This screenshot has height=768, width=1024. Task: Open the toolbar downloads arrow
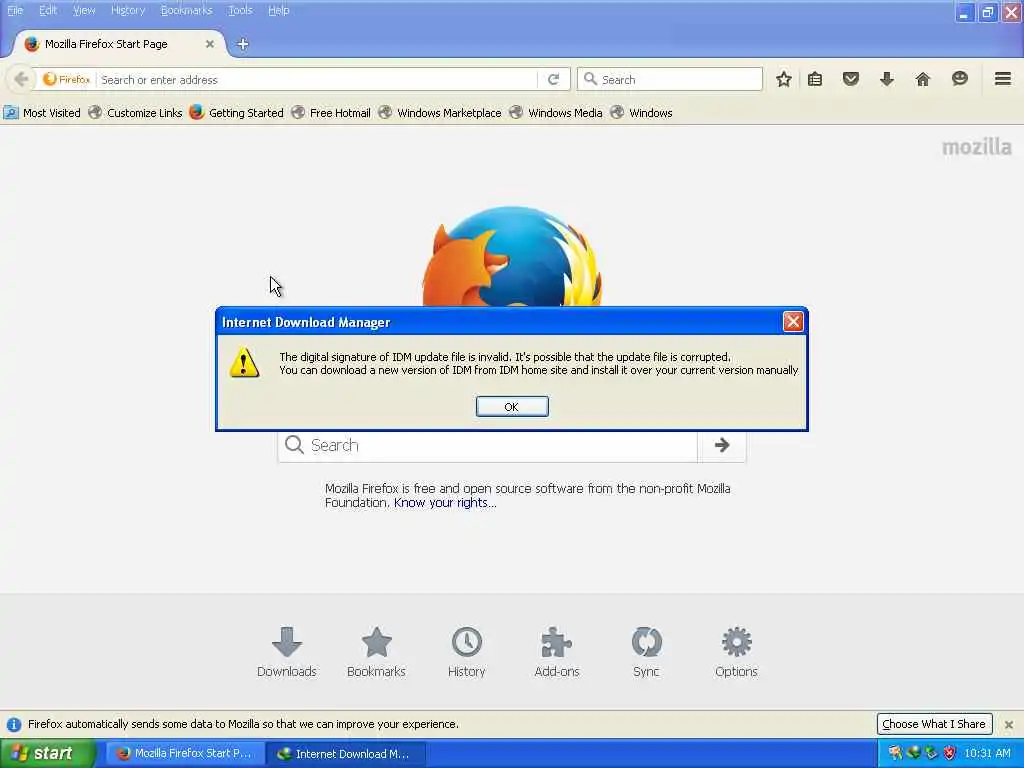click(x=887, y=79)
